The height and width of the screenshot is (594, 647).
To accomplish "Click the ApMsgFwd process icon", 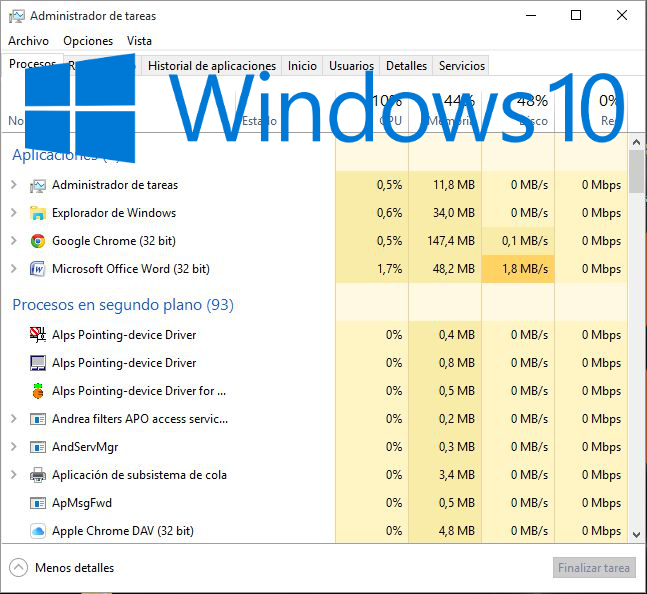I will point(38,503).
